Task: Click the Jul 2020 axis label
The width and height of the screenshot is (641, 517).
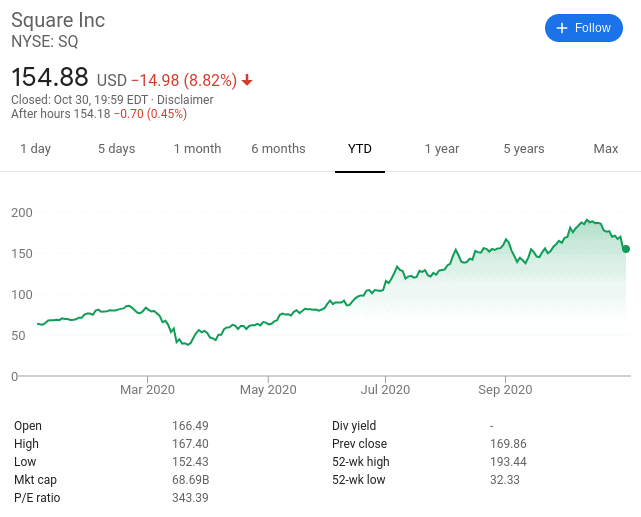Action: point(385,389)
